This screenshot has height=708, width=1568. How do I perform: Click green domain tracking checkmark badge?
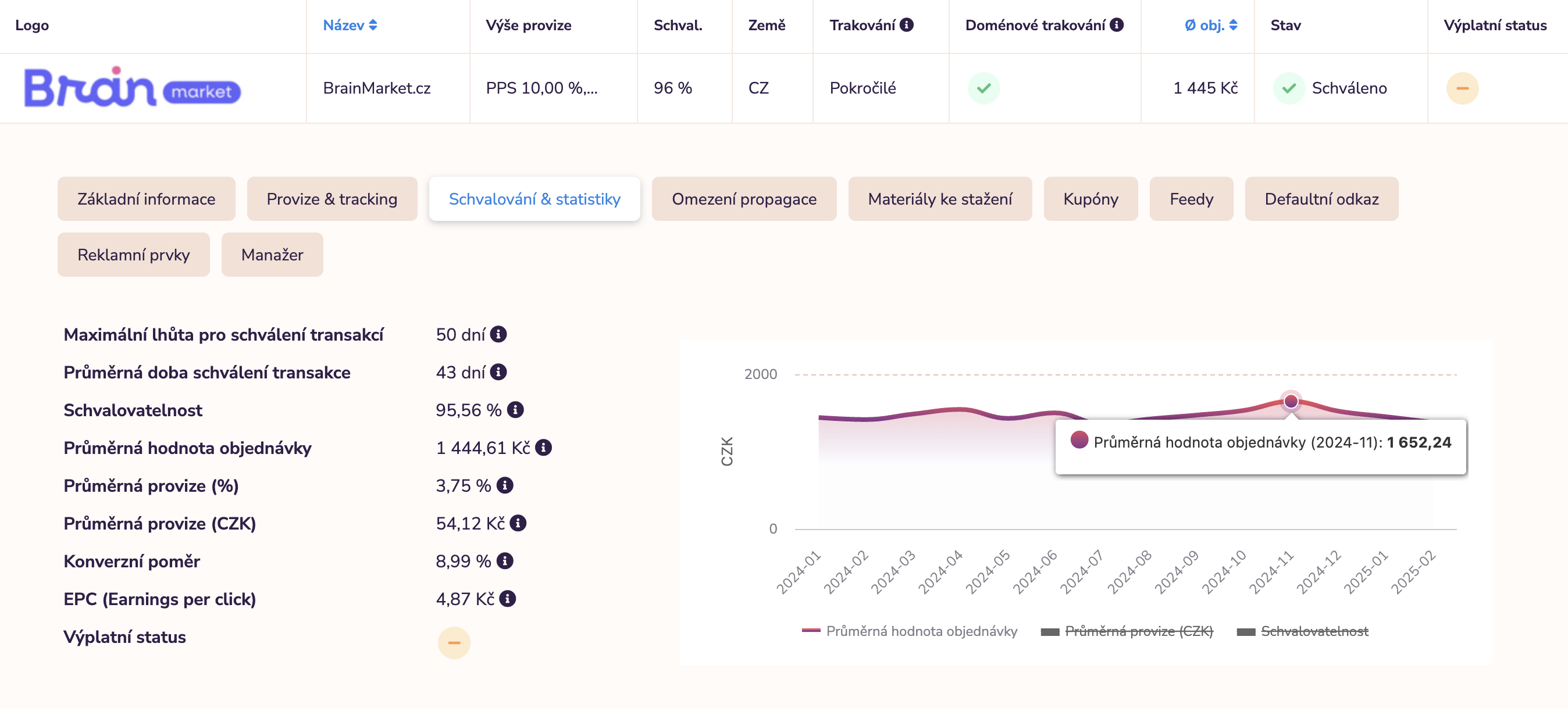coord(983,88)
